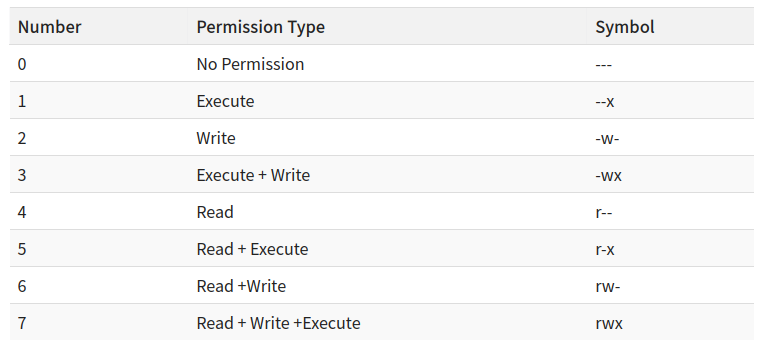Viewport: 764px width, 360px height.
Task: Click the Number column header
Action: [49, 27]
